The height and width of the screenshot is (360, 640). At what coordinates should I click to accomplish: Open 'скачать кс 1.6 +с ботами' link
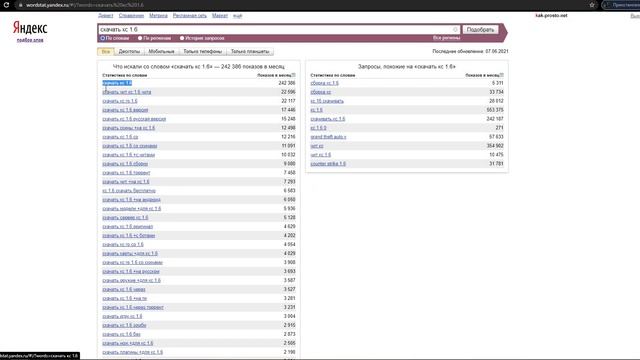pyautogui.click(x=129, y=236)
